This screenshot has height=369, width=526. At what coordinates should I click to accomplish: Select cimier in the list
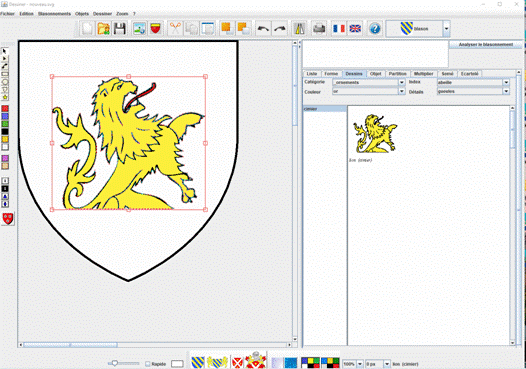325,109
